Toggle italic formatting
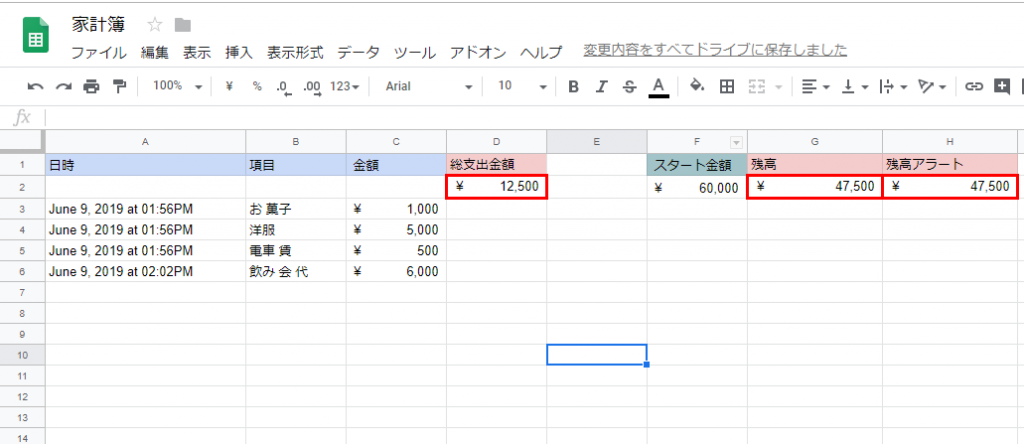1024x444 pixels. (x=601, y=86)
